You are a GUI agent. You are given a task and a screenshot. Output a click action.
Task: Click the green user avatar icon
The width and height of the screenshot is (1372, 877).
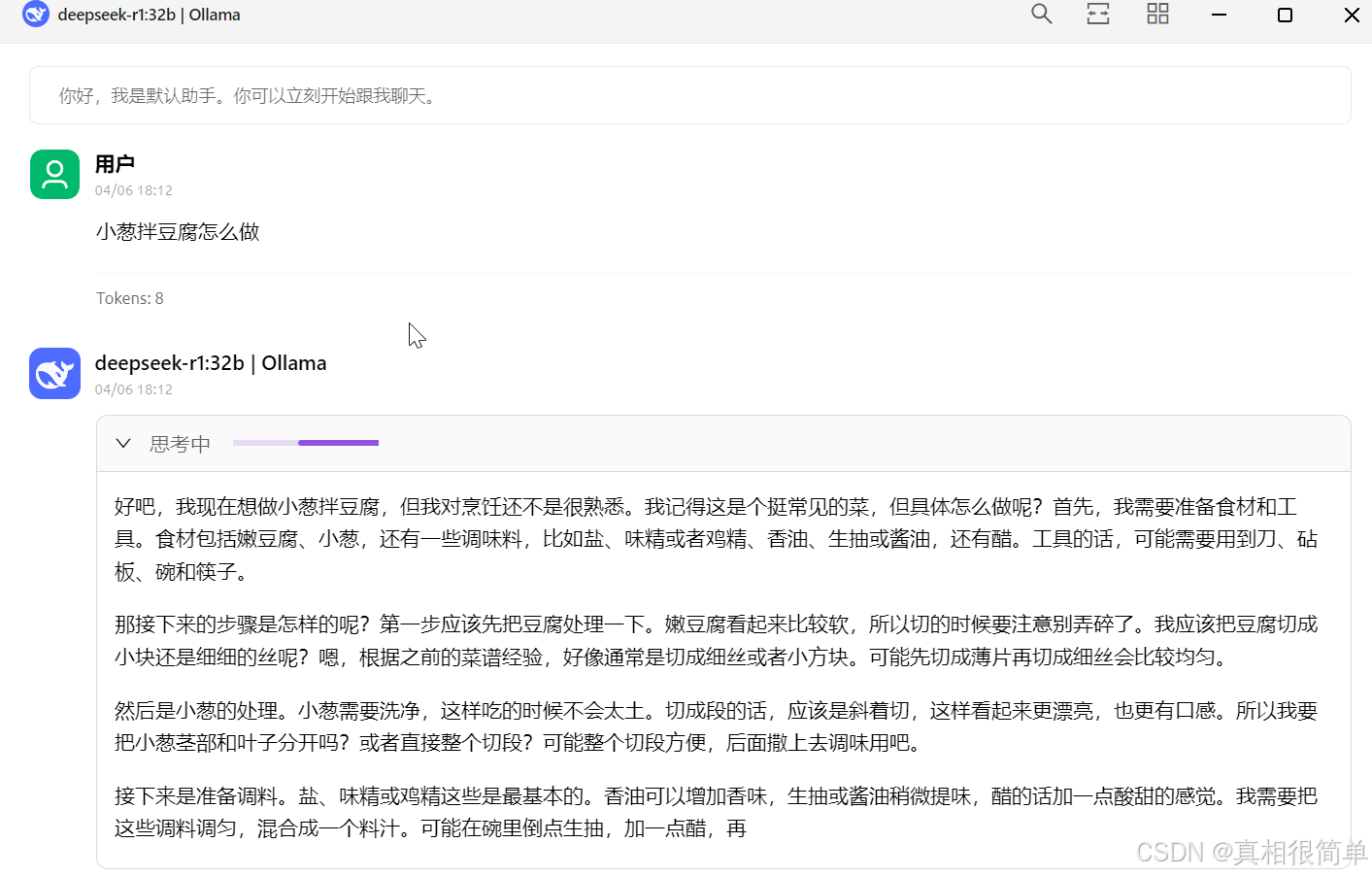point(54,174)
